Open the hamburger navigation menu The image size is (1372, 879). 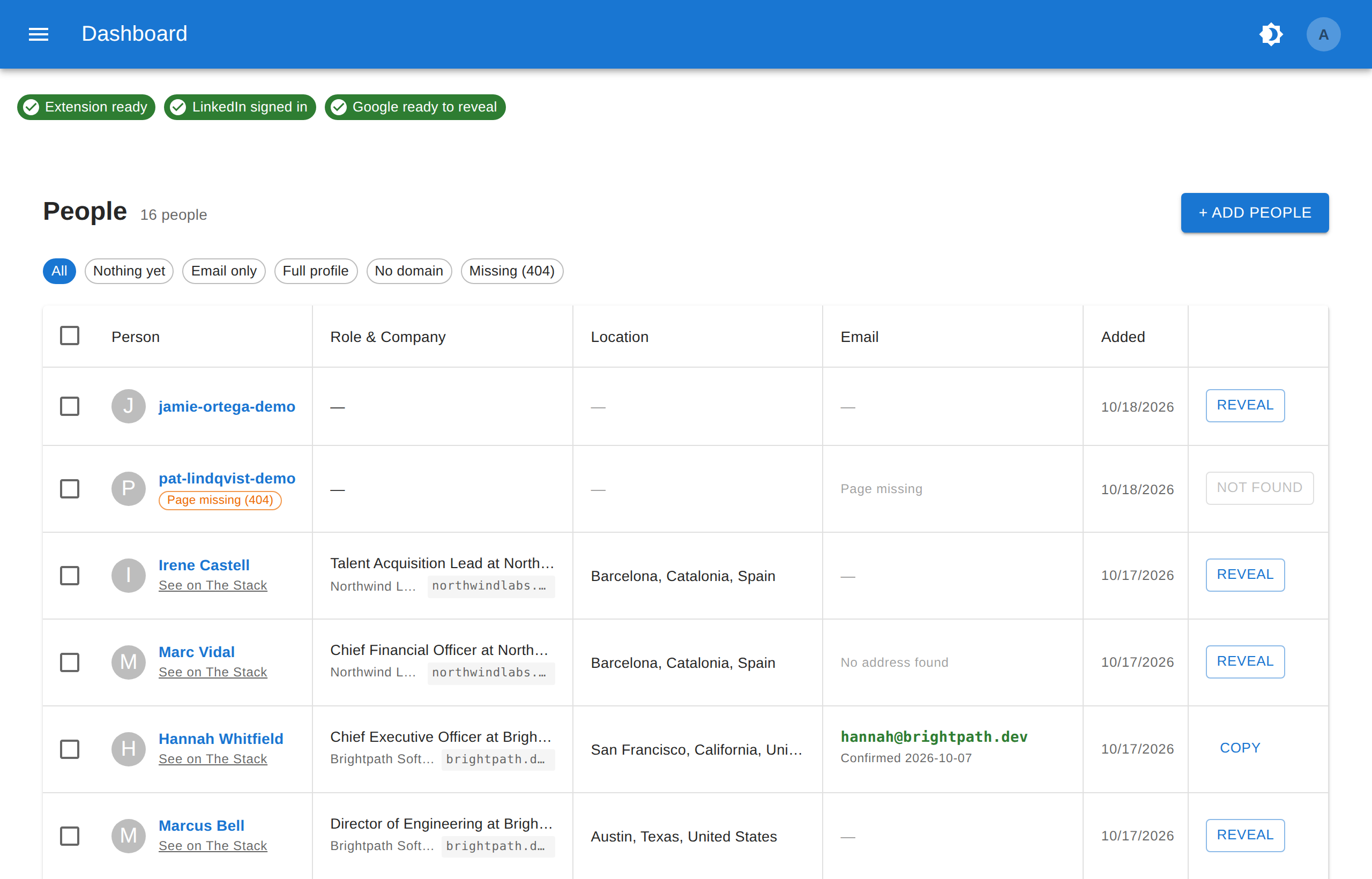(38, 34)
